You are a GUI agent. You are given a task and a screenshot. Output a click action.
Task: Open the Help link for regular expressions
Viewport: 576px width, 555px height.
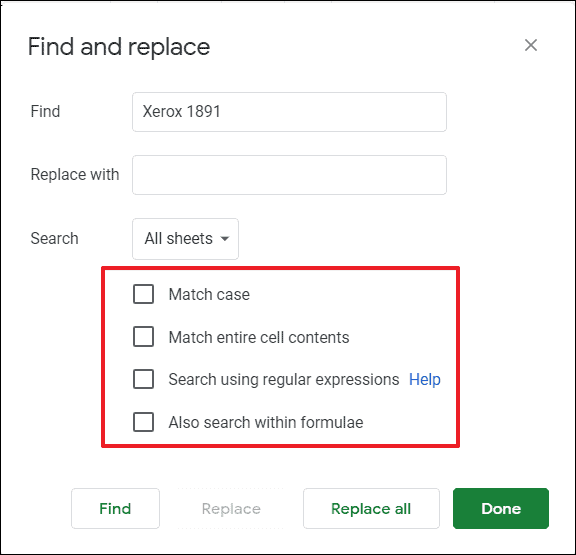pyautogui.click(x=425, y=379)
